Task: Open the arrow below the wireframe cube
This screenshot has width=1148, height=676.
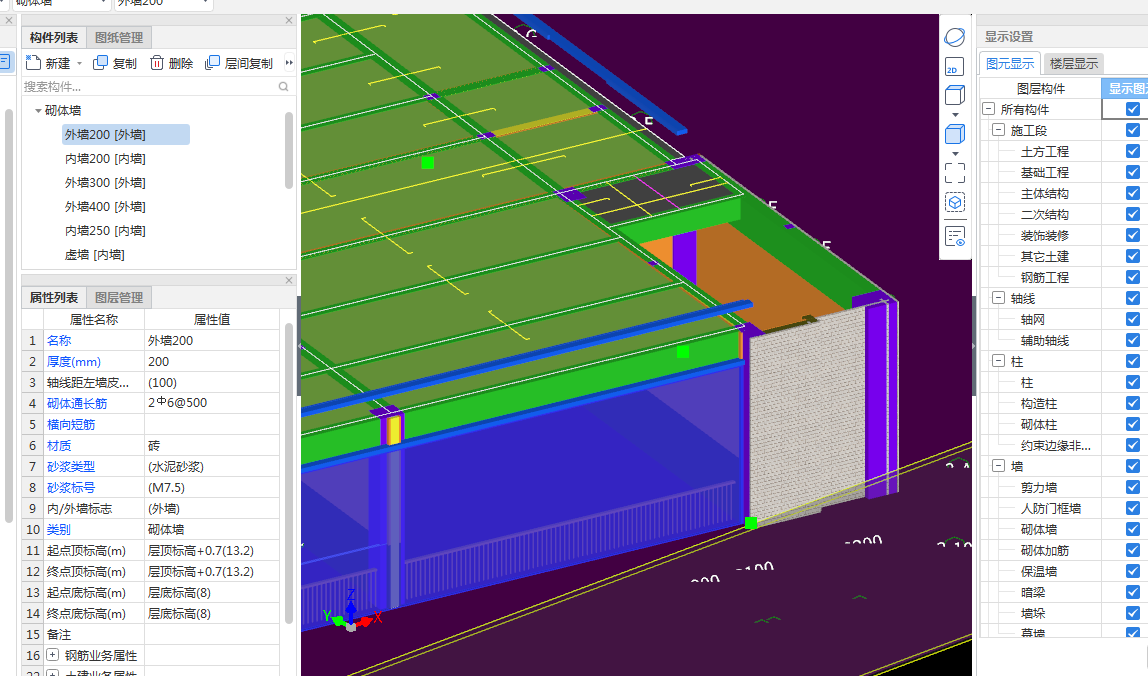Action: click(x=955, y=115)
